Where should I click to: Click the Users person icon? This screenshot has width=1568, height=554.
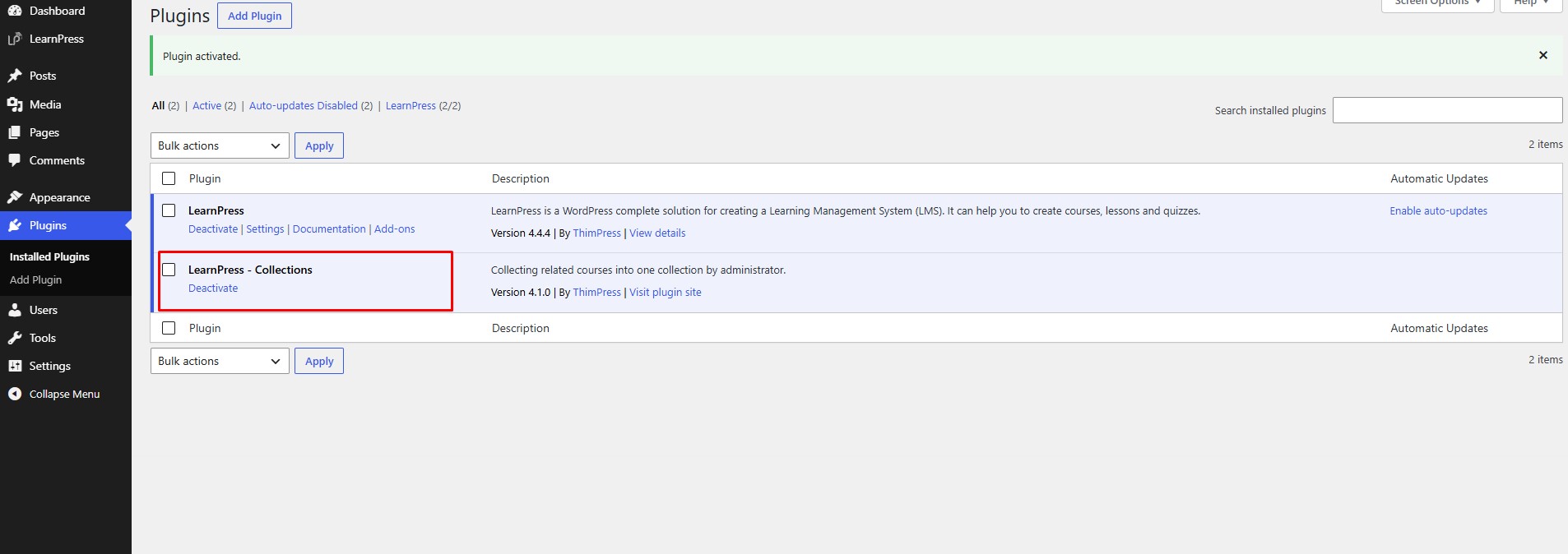coord(15,310)
